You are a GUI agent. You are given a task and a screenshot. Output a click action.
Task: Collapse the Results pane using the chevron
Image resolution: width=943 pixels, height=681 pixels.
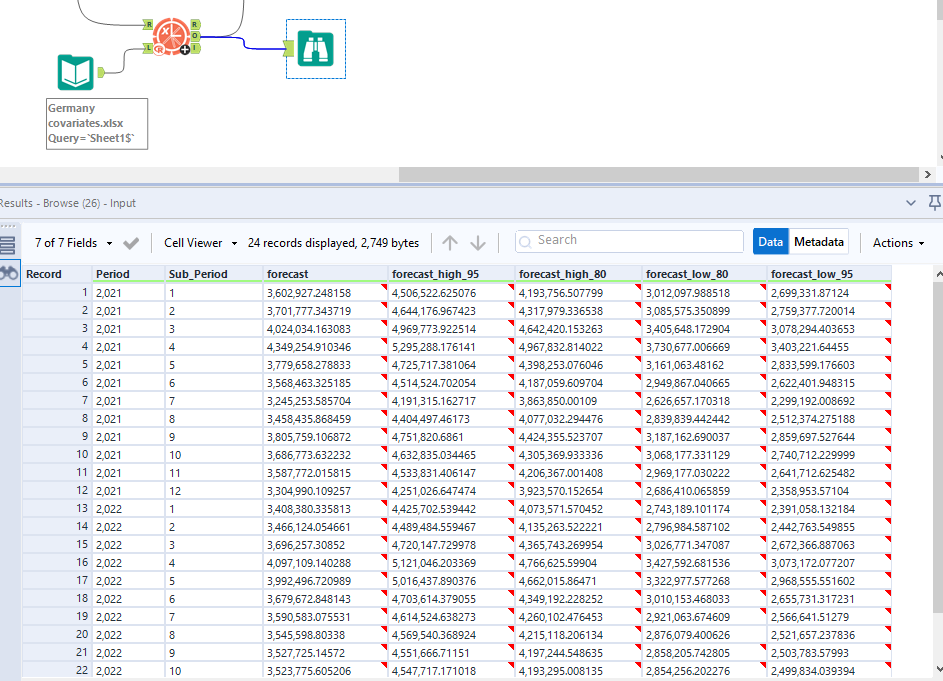click(910, 202)
